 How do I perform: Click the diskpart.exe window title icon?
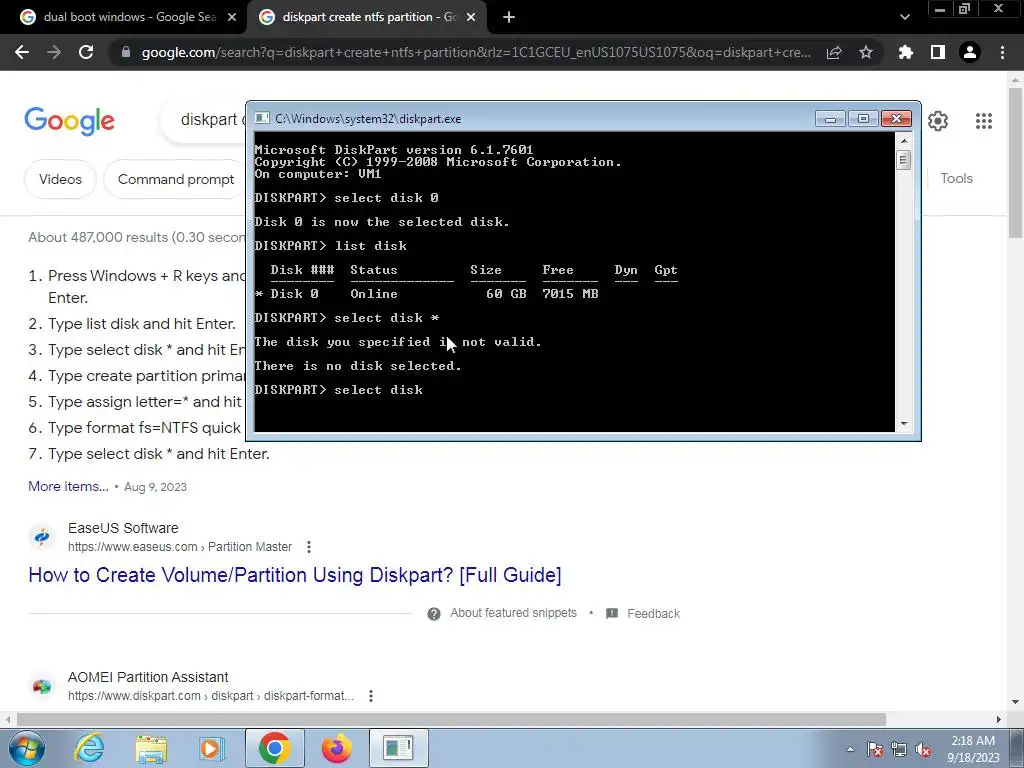pos(262,118)
